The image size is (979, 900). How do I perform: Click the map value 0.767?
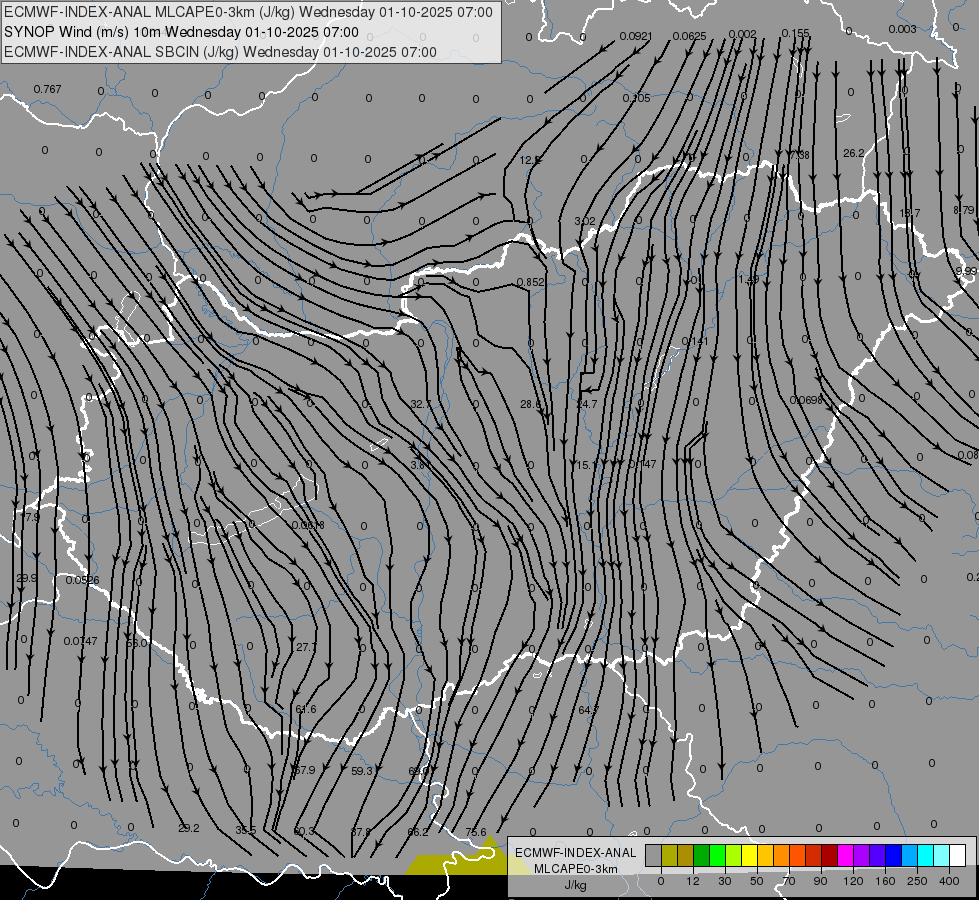click(x=47, y=89)
